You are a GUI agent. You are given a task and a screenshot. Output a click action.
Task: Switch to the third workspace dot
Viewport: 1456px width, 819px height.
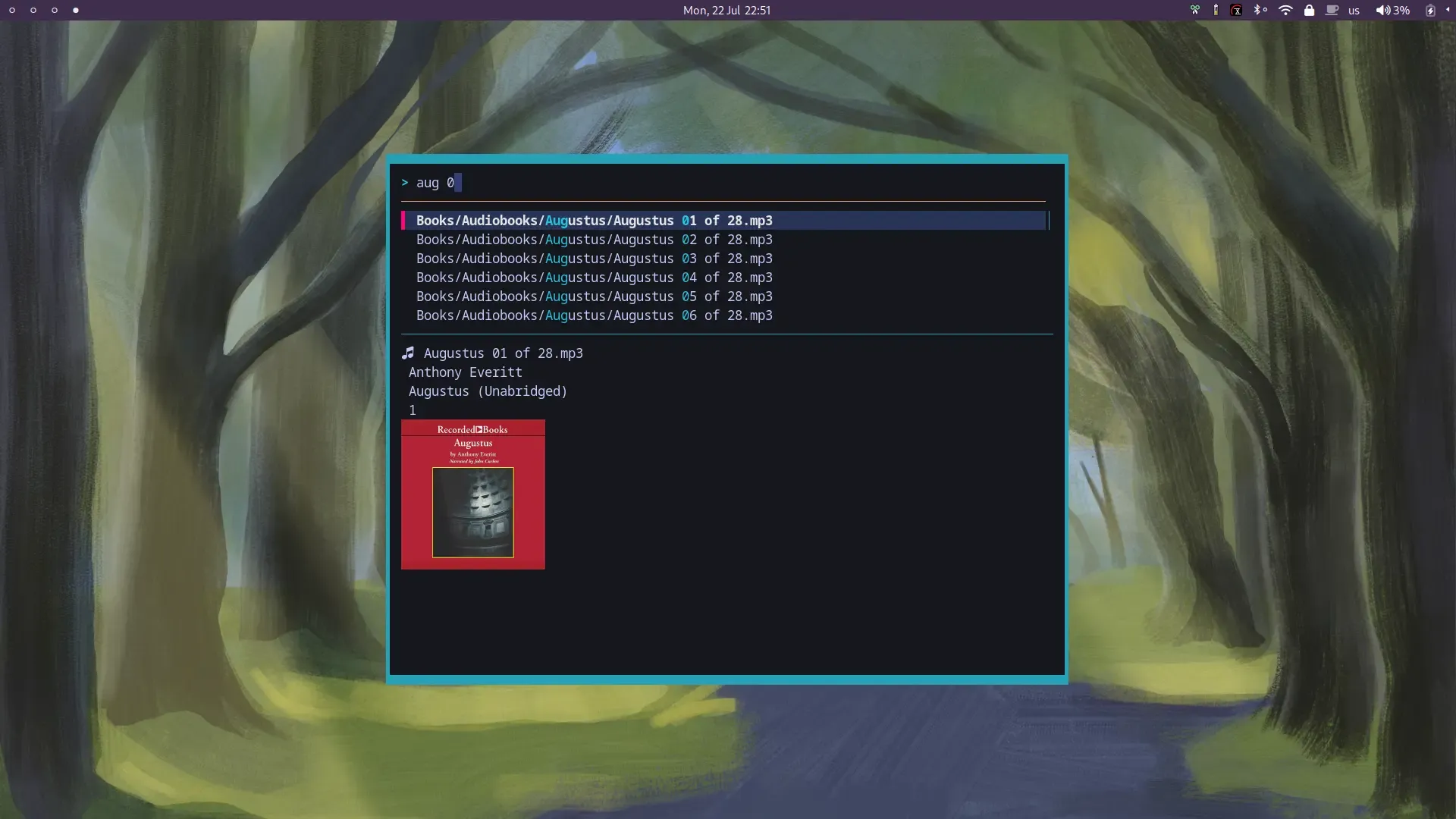pyautogui.click(x=55, y=11)
